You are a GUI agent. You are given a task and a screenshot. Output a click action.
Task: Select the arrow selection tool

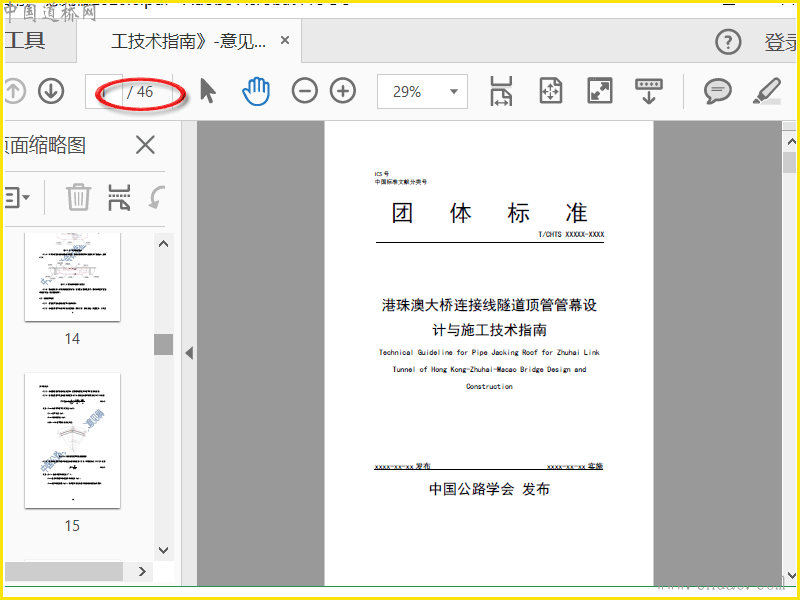(x=208, y=92)
